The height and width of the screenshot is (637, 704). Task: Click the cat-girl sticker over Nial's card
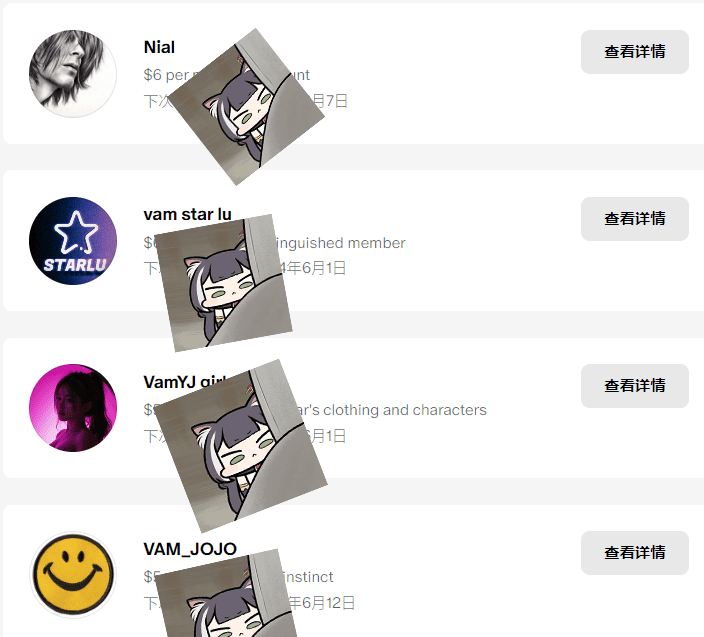pyautogui.click(x=246, y=107)
